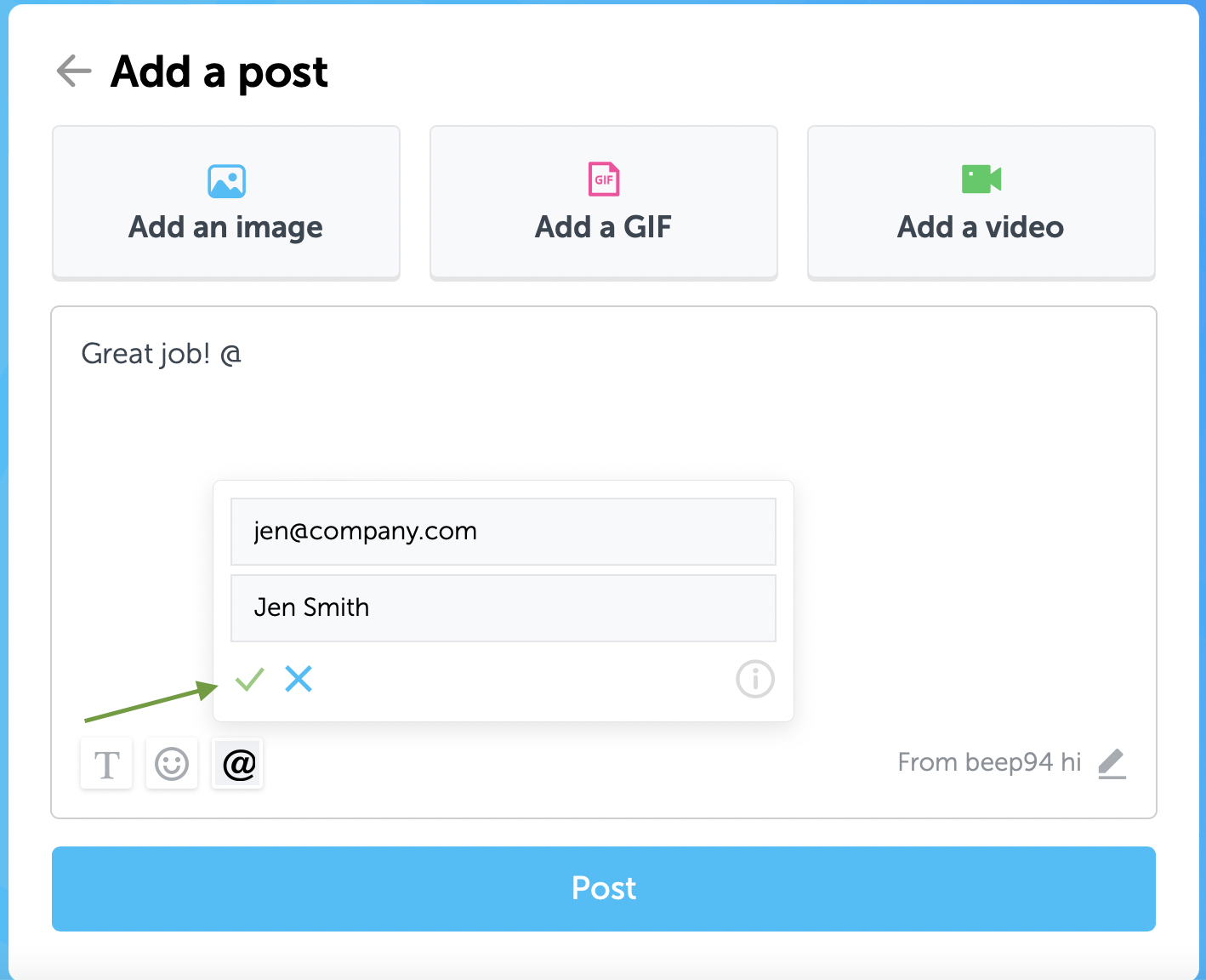Select the 'Add an image' label
The width and height of the screenshot is (1206, 980).
226,227
